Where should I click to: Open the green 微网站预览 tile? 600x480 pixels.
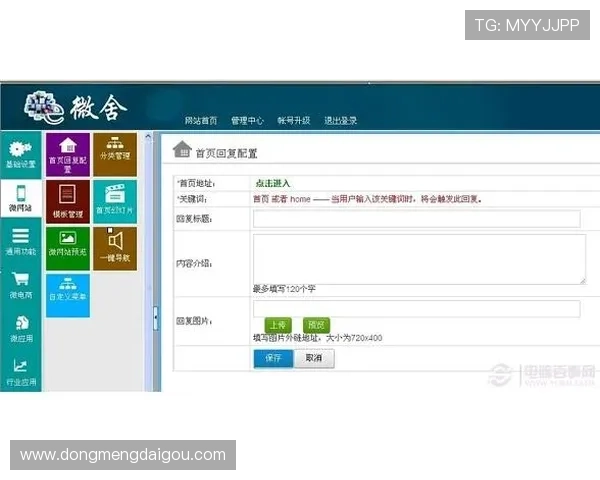click(x=68, y=248)
